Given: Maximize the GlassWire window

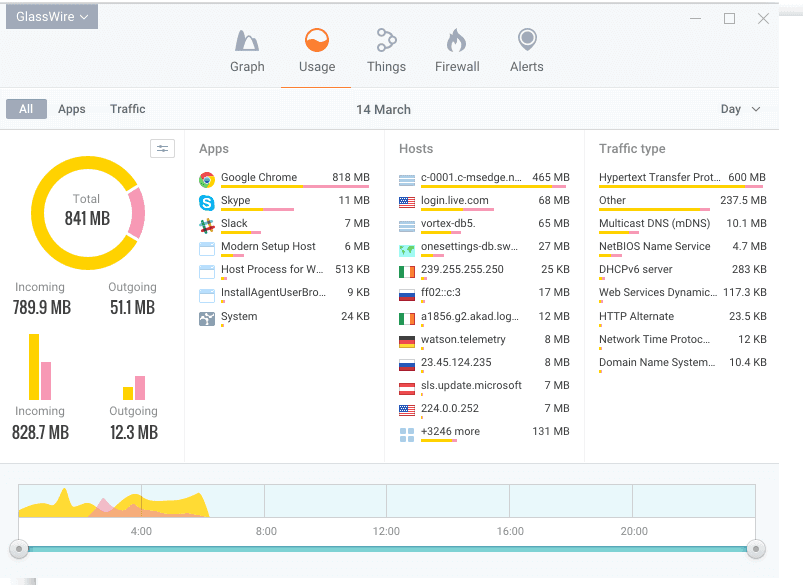Looking at the screenshot, I should [729, 19].
